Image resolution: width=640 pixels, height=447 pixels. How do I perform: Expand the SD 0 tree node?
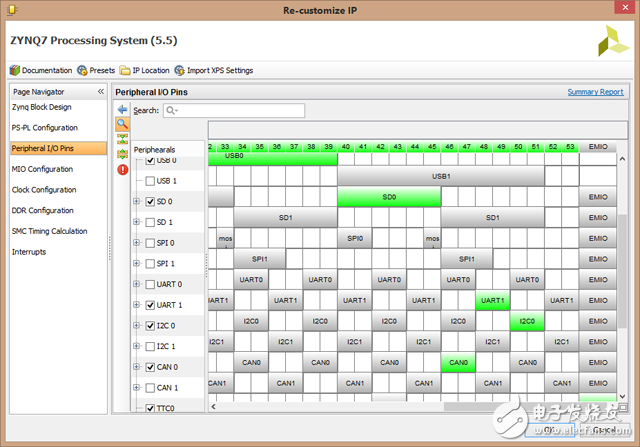[x=137, y=202]
